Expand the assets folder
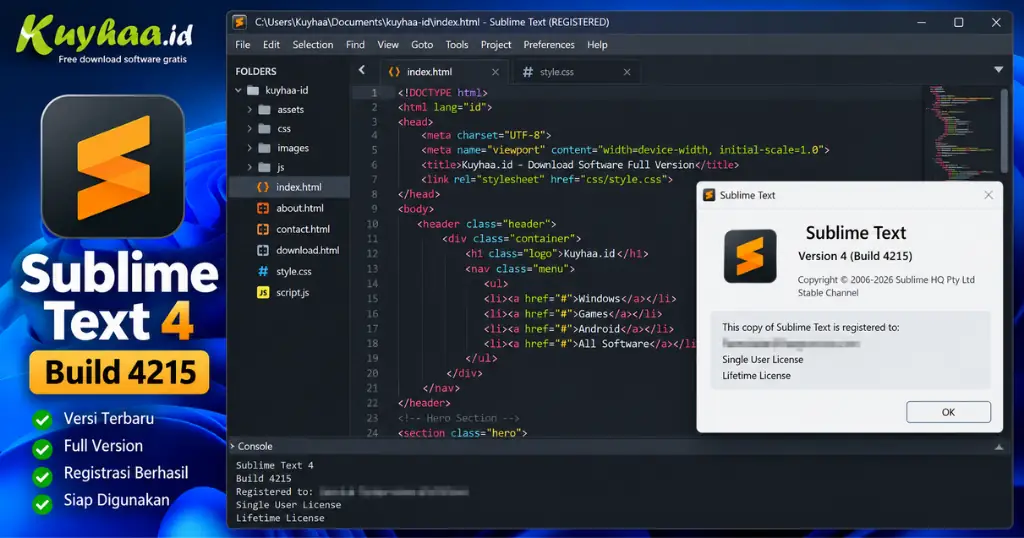This screenshot has height=538, width=1024. click(x=249, y=110)
